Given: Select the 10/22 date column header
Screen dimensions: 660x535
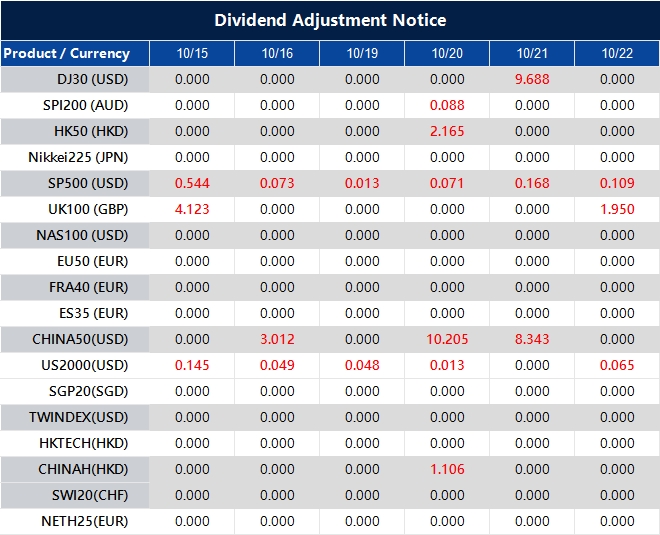Looking at the screenshot, I should pos(617,53).
